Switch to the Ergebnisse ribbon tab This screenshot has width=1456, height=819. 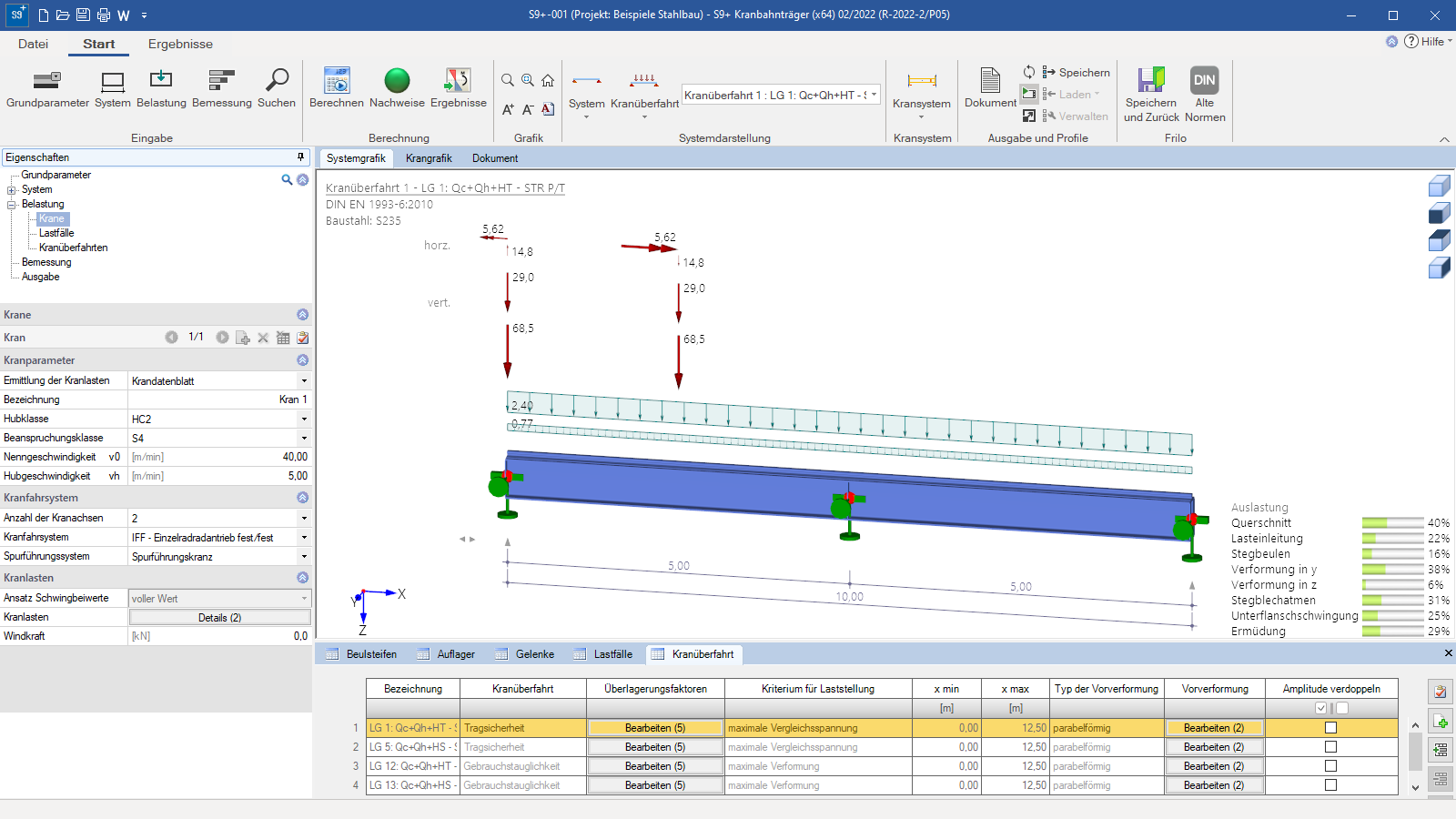point(180,44)
